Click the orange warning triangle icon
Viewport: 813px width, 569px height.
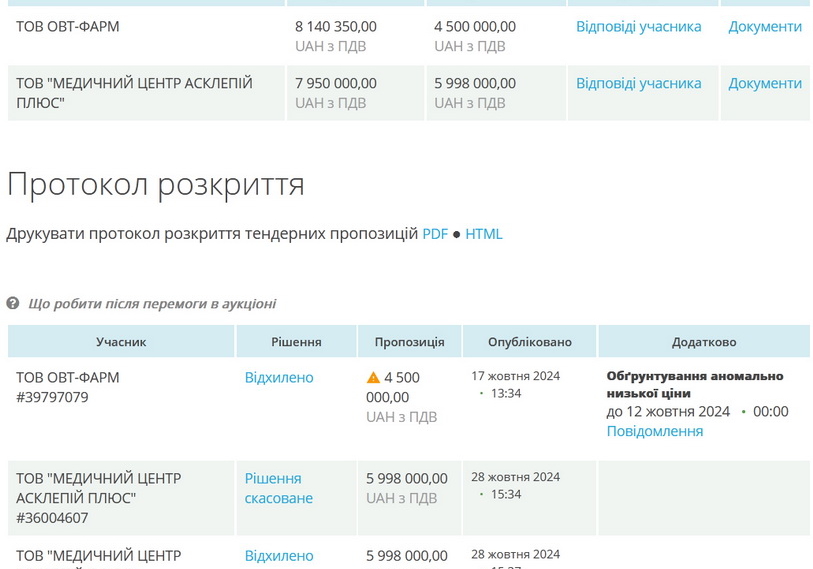tap(373, 378)
